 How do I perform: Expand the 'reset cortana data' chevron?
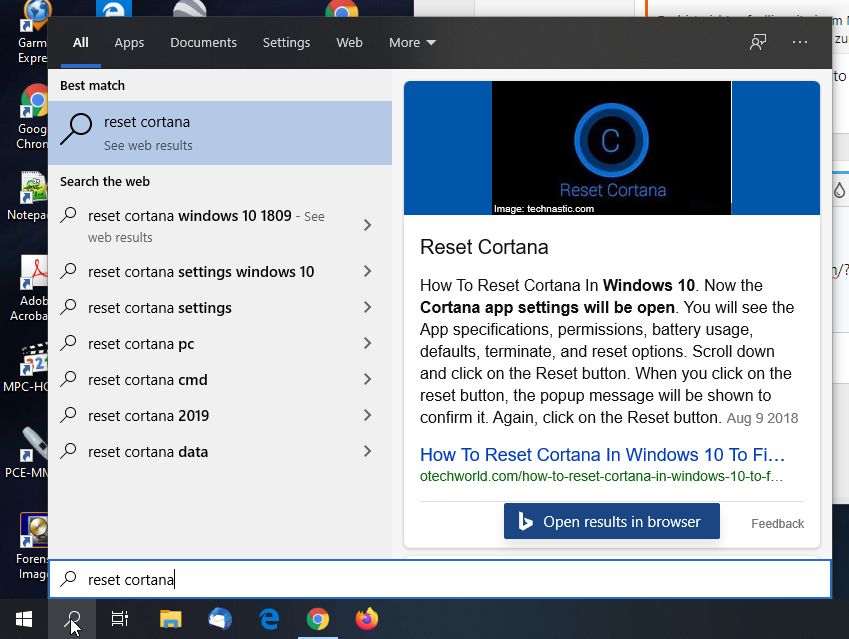click(368, 451)
